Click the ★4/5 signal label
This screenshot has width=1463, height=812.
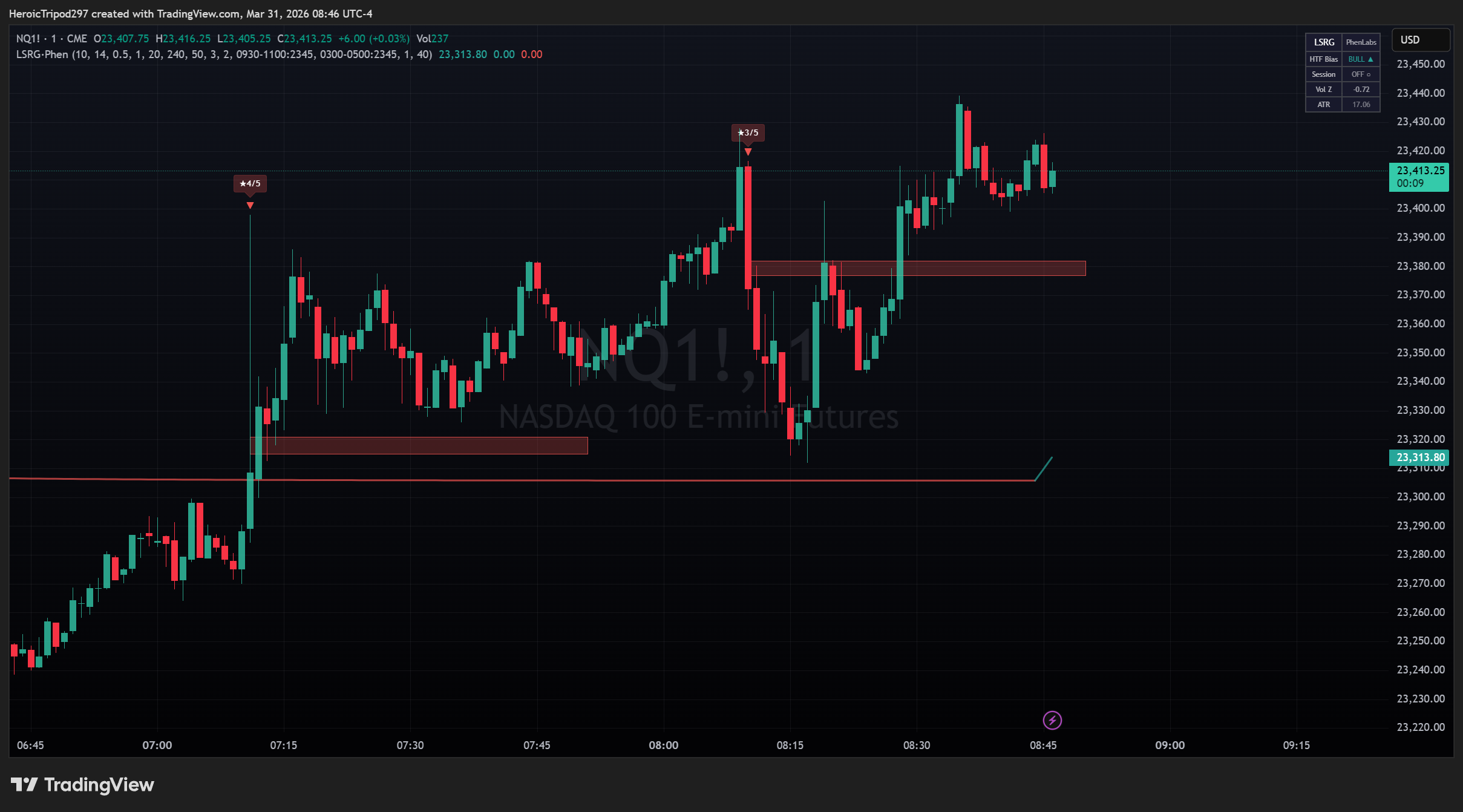(x=250, y=183)
